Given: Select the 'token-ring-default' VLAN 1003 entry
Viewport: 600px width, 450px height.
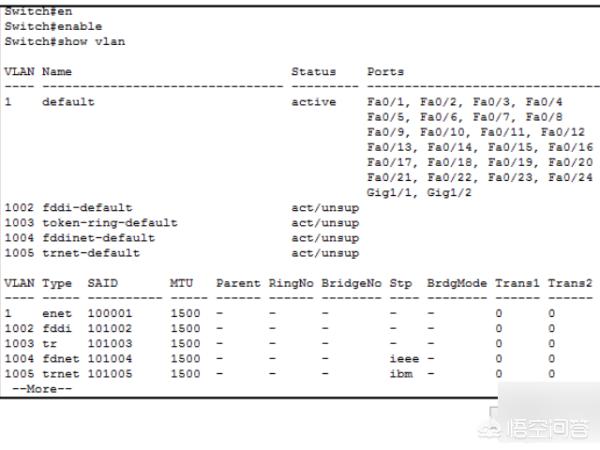Looking at the screenshot, I should [x=109, y=223].
